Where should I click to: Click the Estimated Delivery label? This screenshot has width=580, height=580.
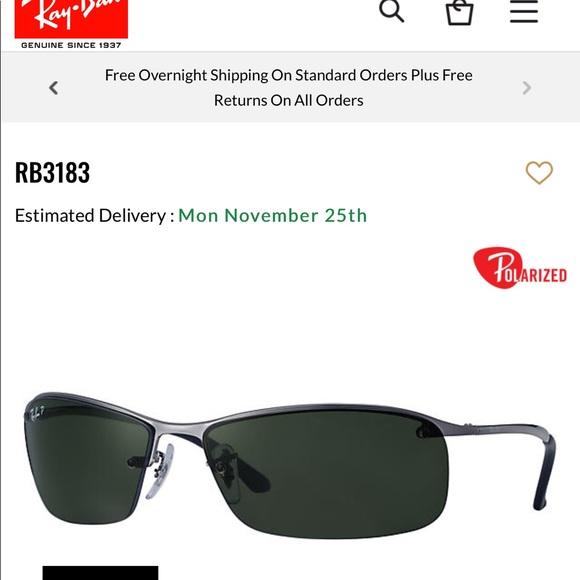[x=94, y=216]
